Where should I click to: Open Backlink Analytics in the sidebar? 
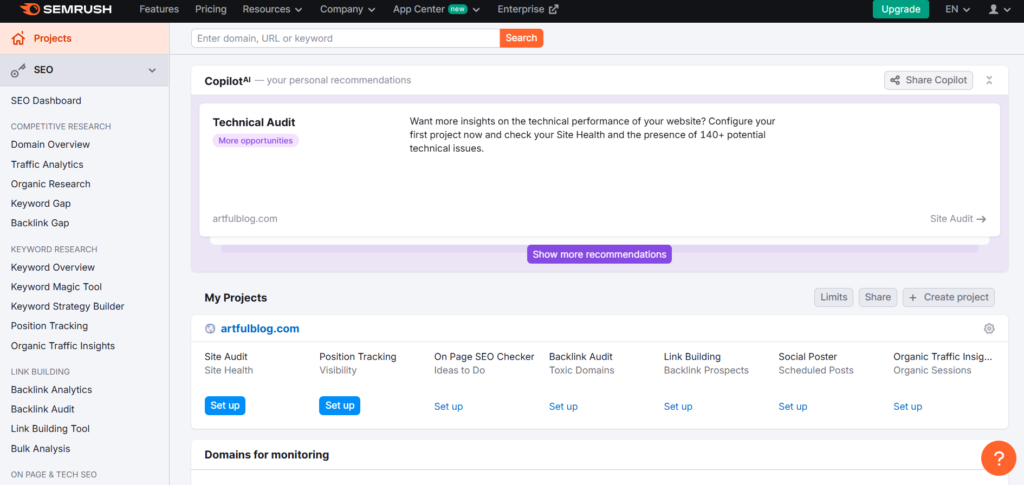coord(52,390)
